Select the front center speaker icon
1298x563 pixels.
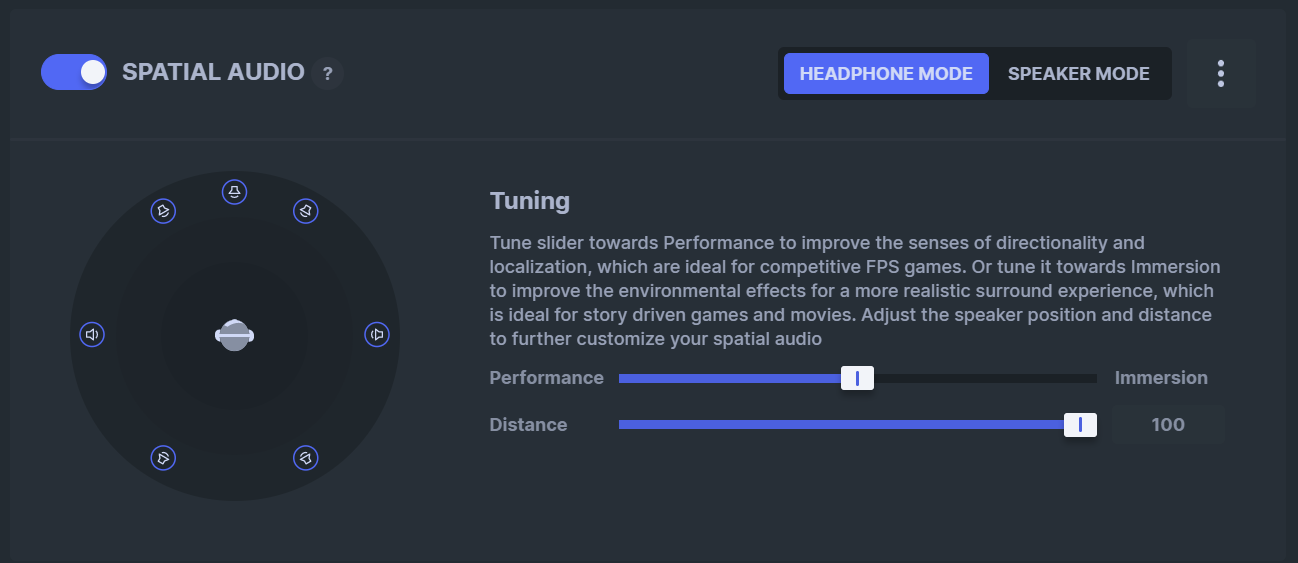pos(234,192)
